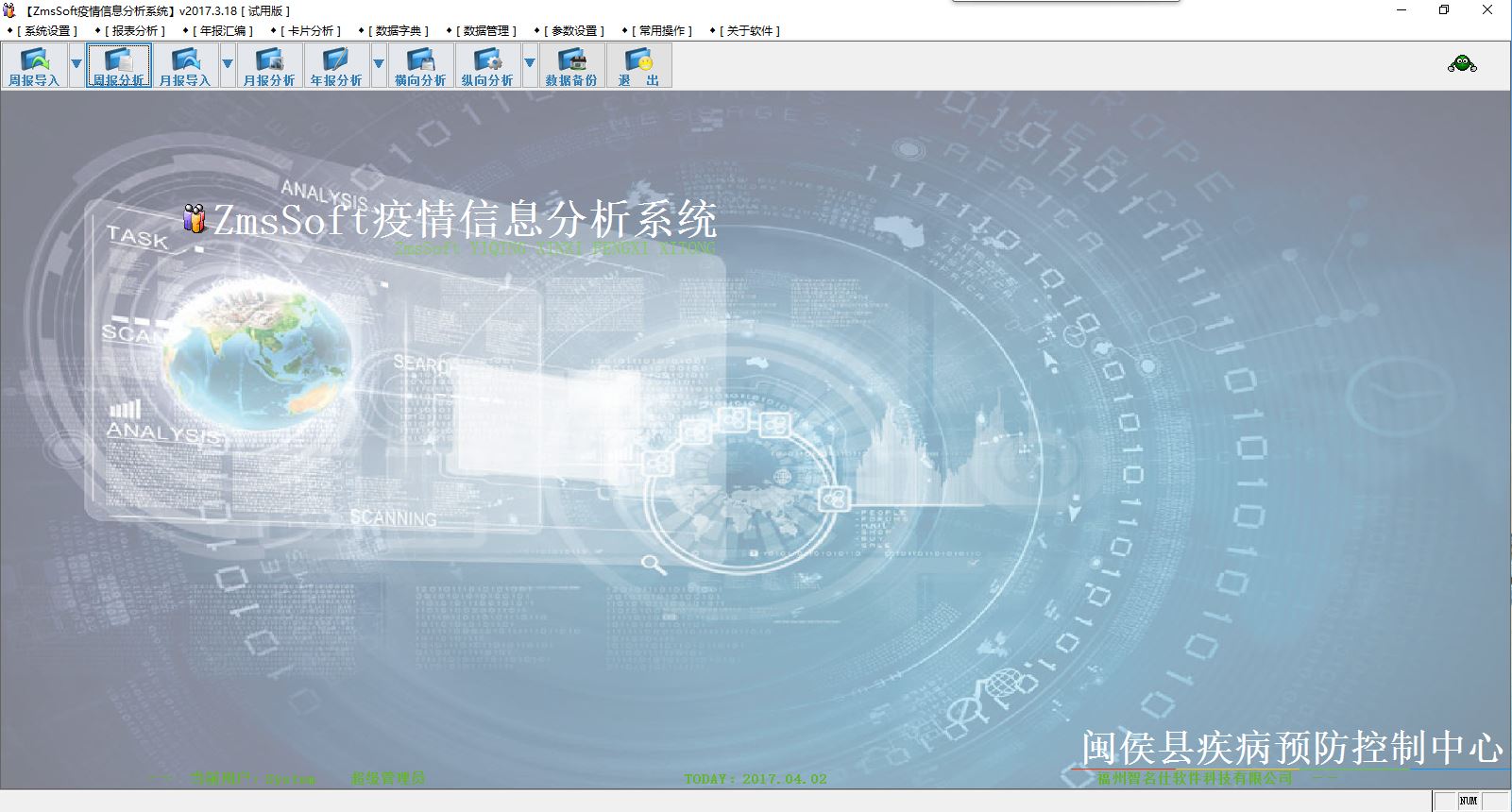Run the 横向分析 horizontal analysis tool
This screenshot has width=1512, height=812.
tap(420, 66)
